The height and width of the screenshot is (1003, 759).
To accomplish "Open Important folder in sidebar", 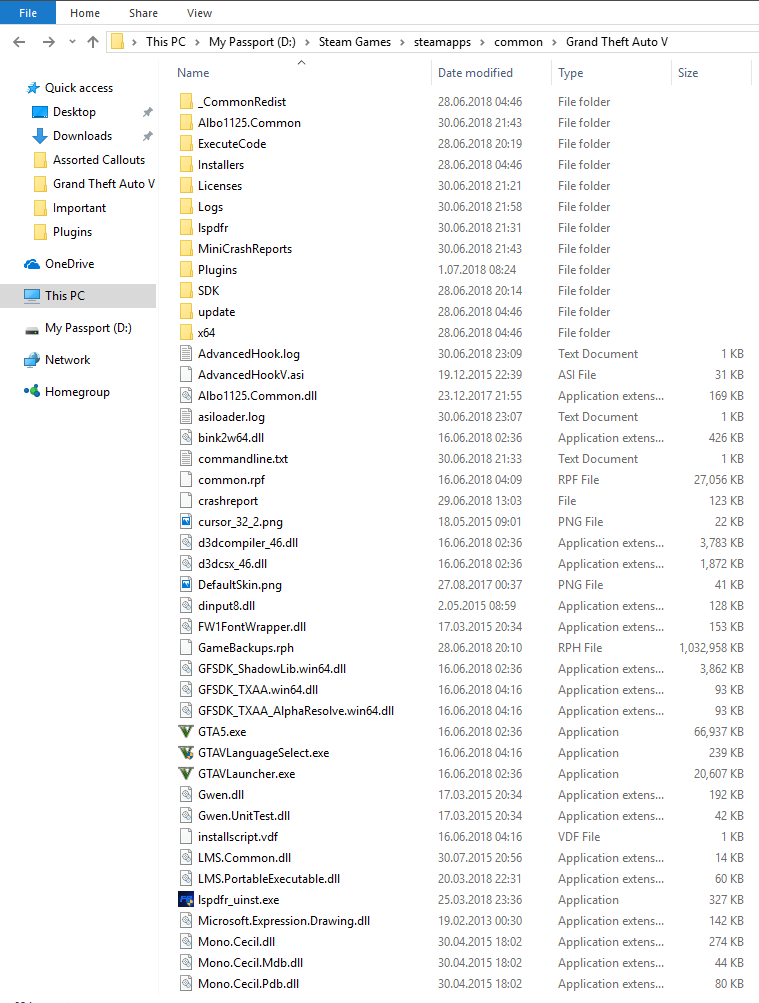I will (79, 208).
